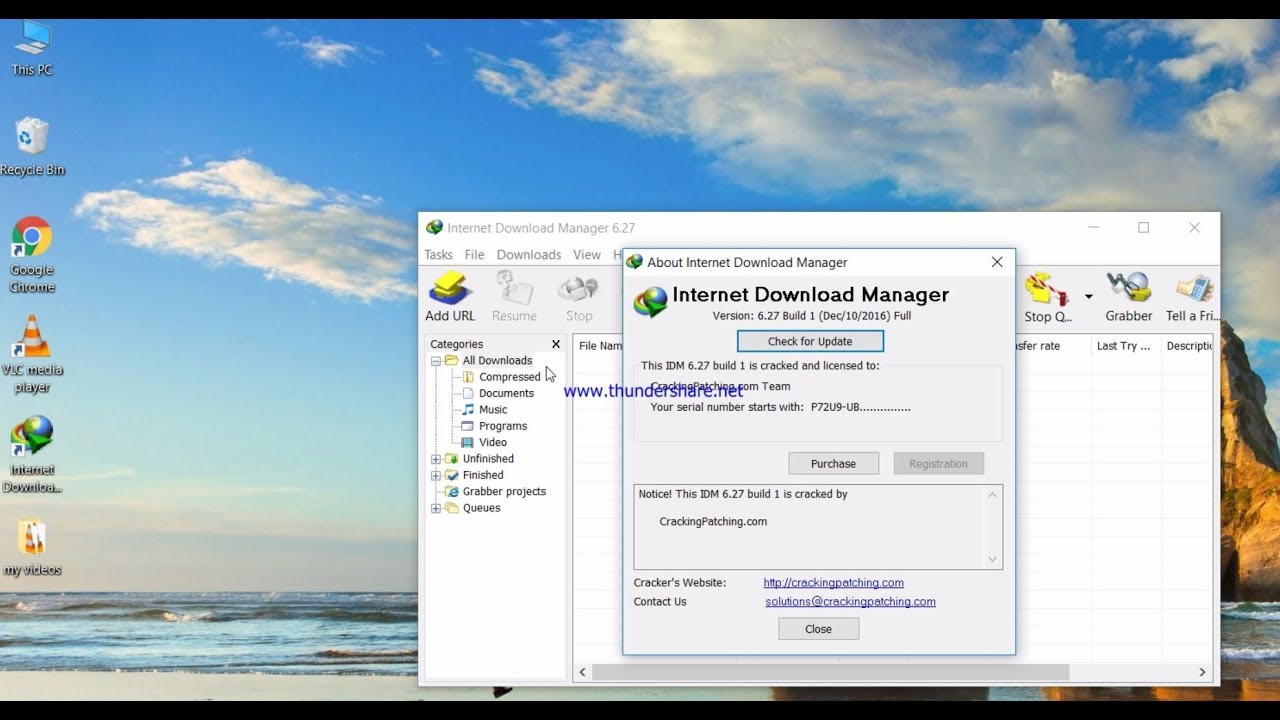Screen dimensions: 1280x720
Task: Open the my videos desktop folder
Action: click(x=32, y=547)
